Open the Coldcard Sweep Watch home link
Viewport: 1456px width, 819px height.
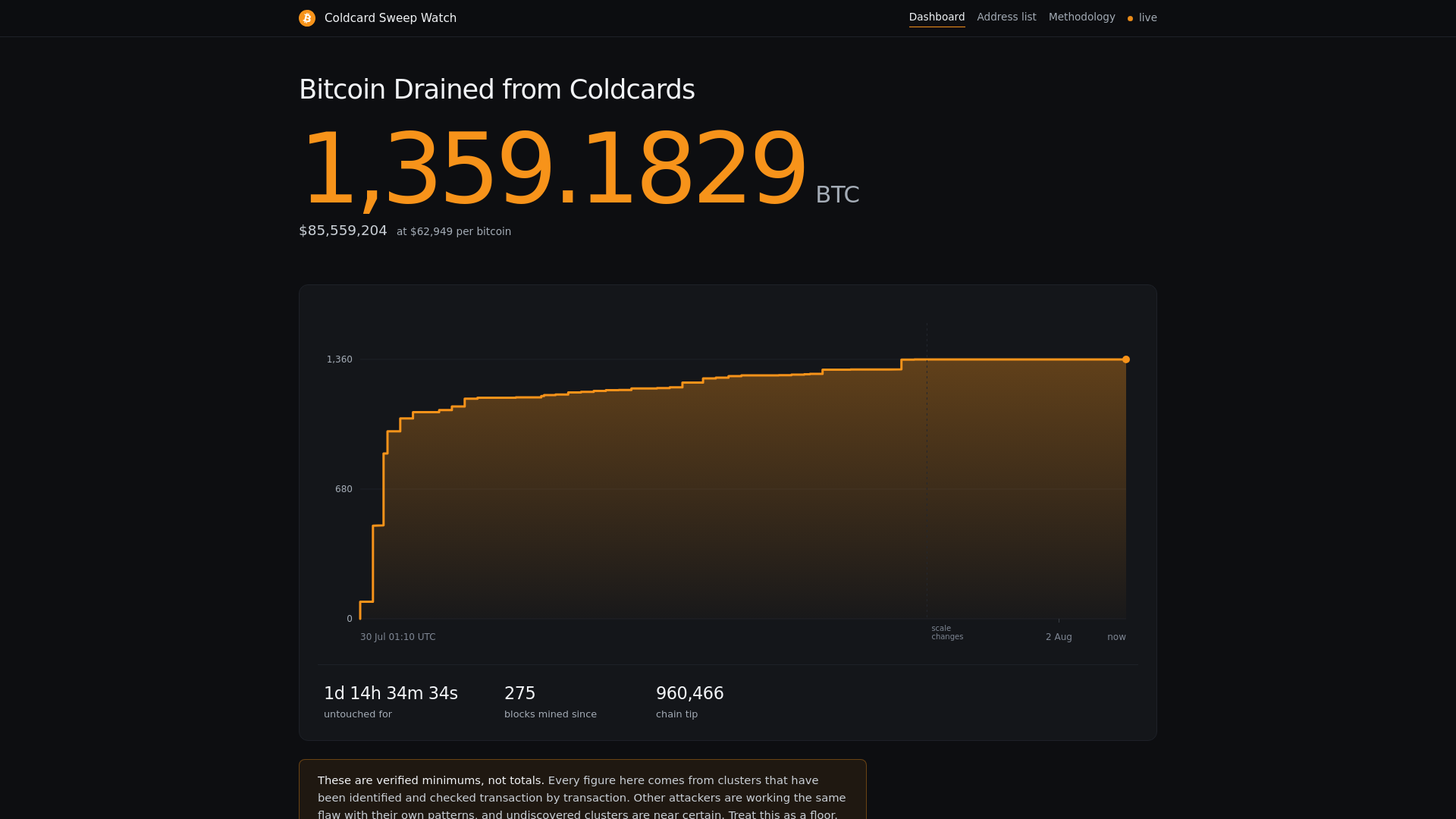click(x=378, y=18)
